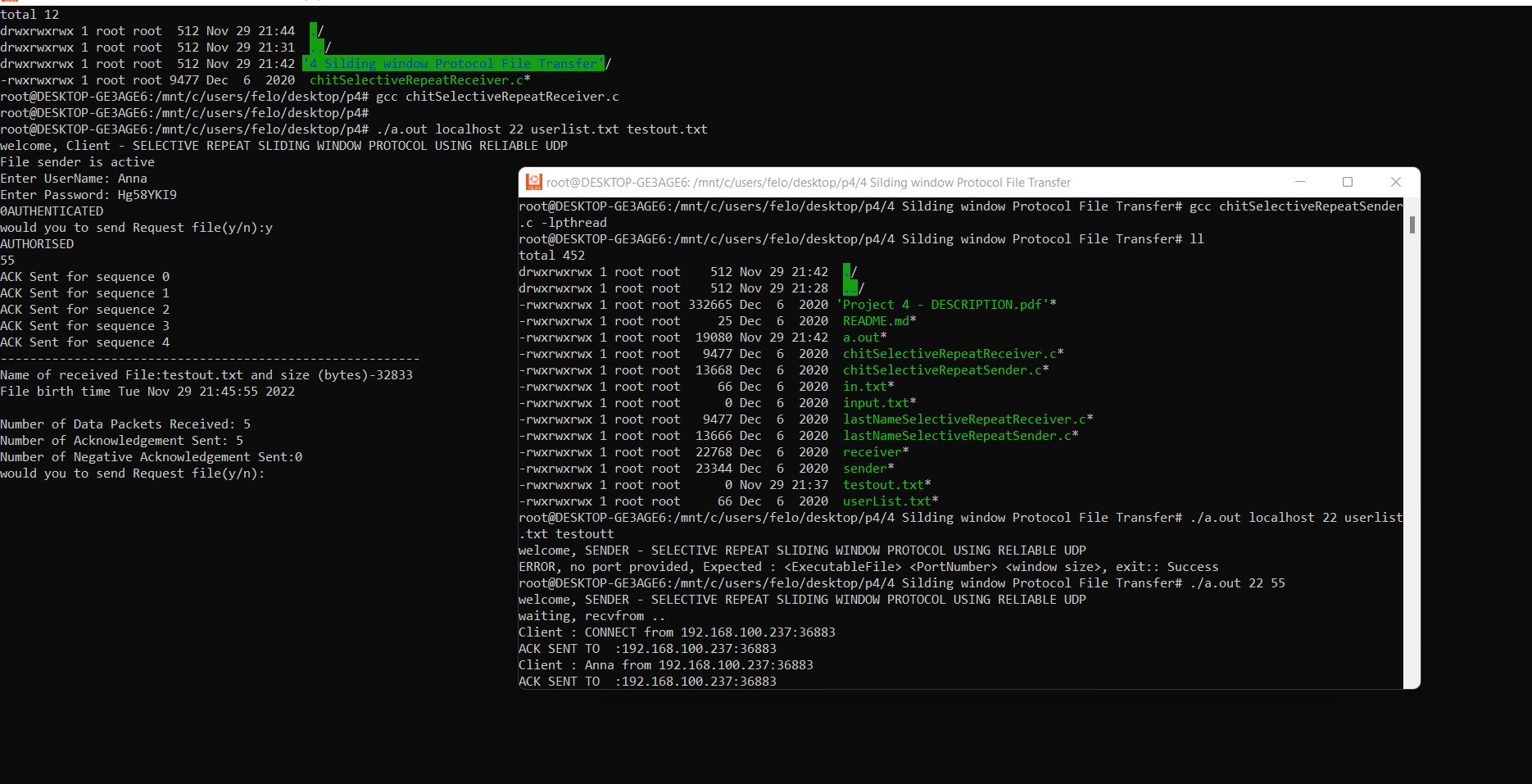Click the front terminal window title text

808,183
